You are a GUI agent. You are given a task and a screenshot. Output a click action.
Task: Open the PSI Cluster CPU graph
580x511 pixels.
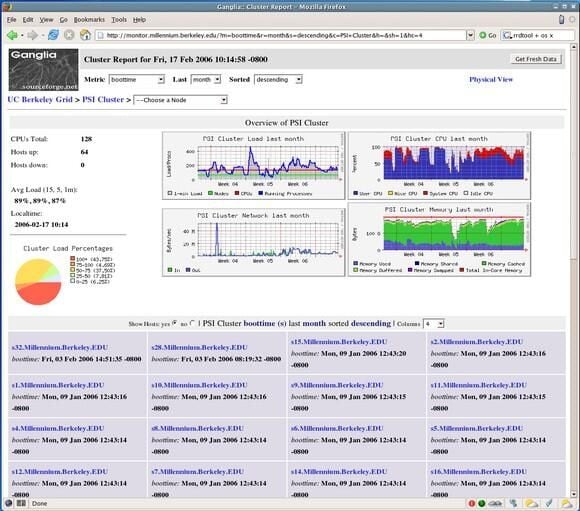(x=439, y=165)
